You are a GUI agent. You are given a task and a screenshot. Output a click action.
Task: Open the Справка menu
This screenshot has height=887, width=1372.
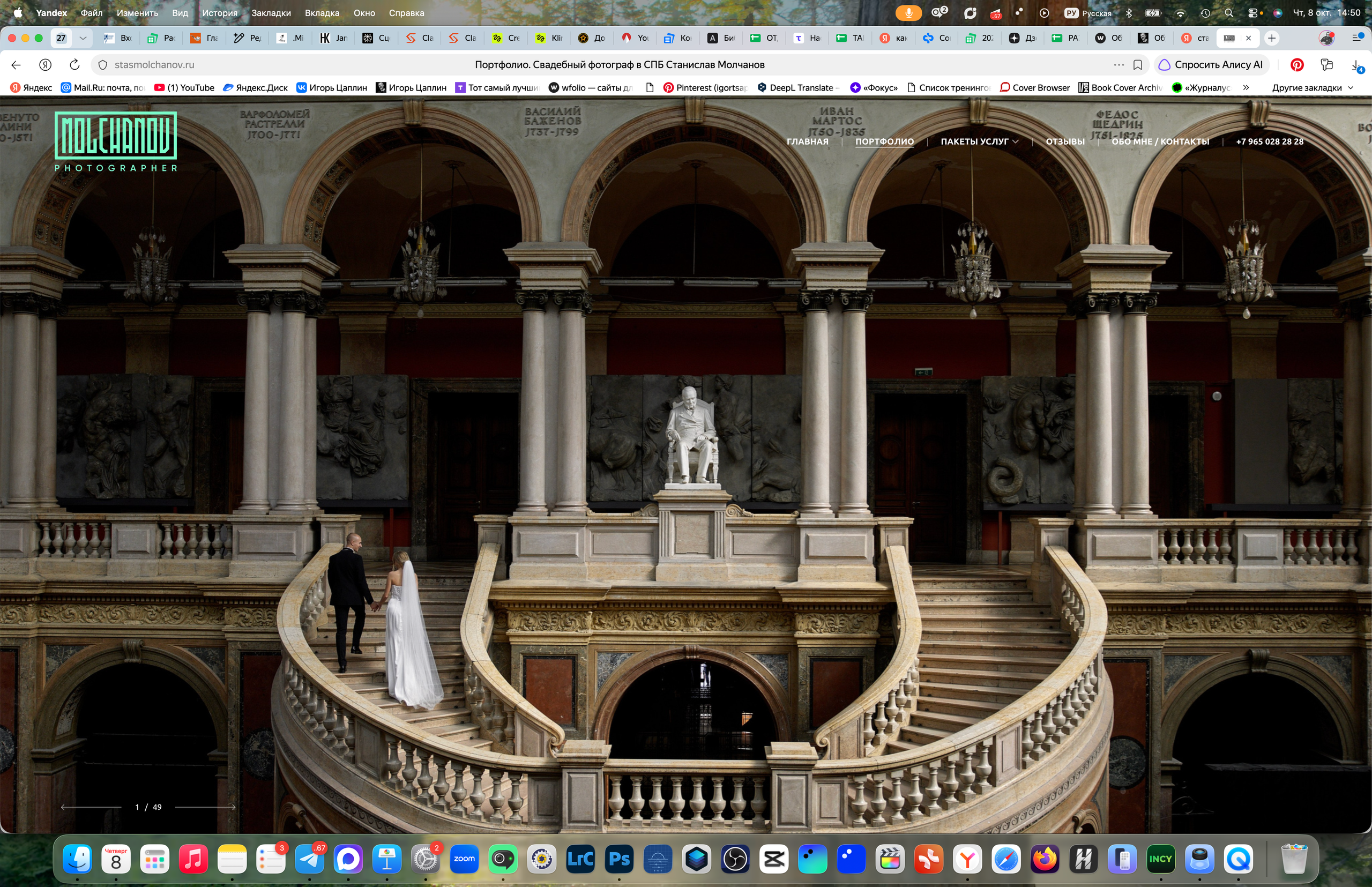pyautogui.click(x=406, y=13)
